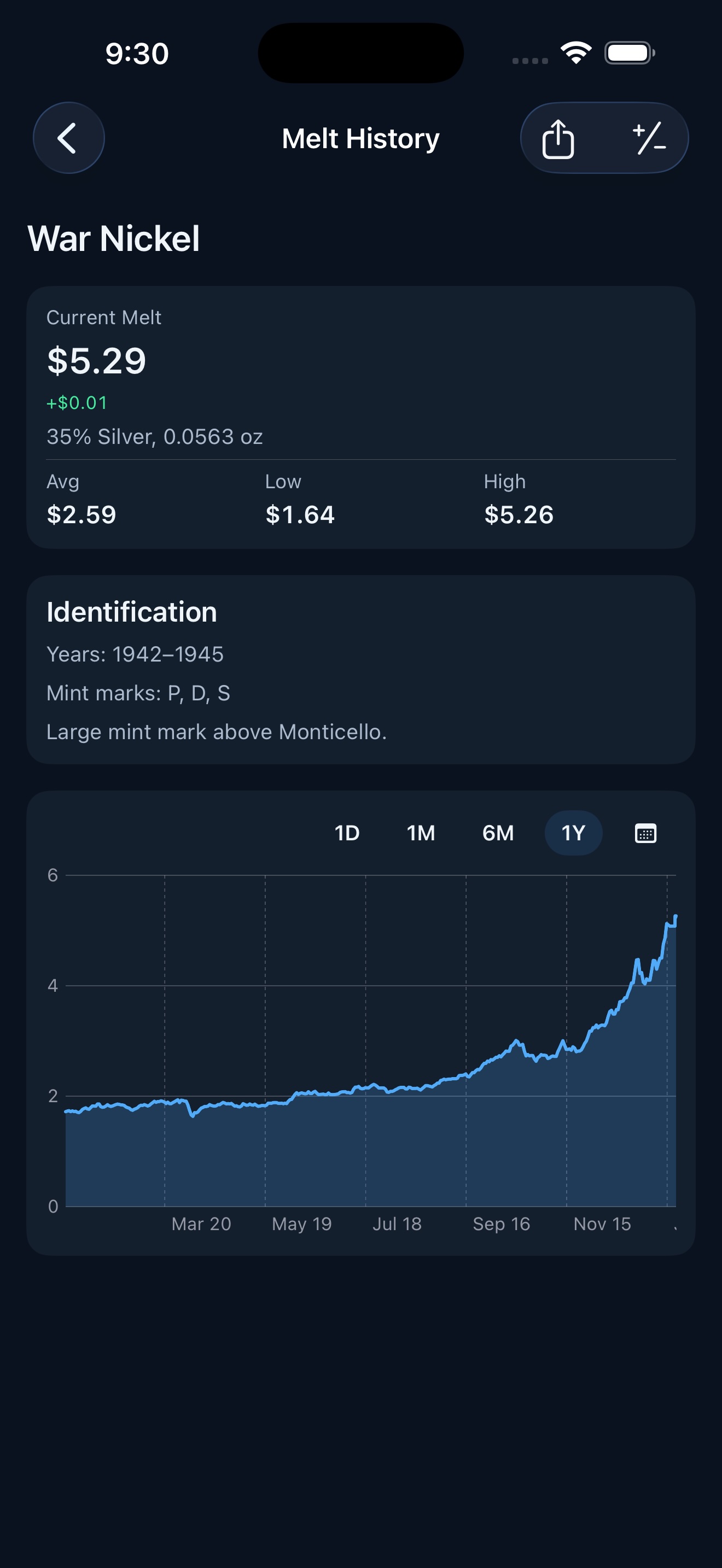Tap the Current Melt $5.29 value
This screenshot has width=722, height=1568.
coord(97,360)
